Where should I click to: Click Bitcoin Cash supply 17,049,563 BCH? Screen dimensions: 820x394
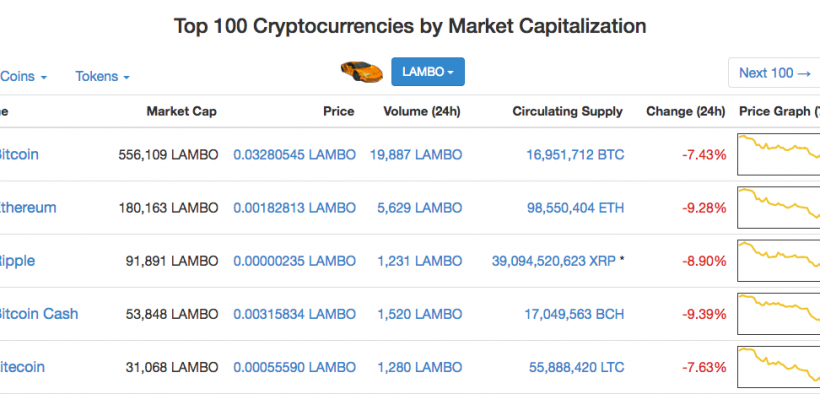coord(574,314)
